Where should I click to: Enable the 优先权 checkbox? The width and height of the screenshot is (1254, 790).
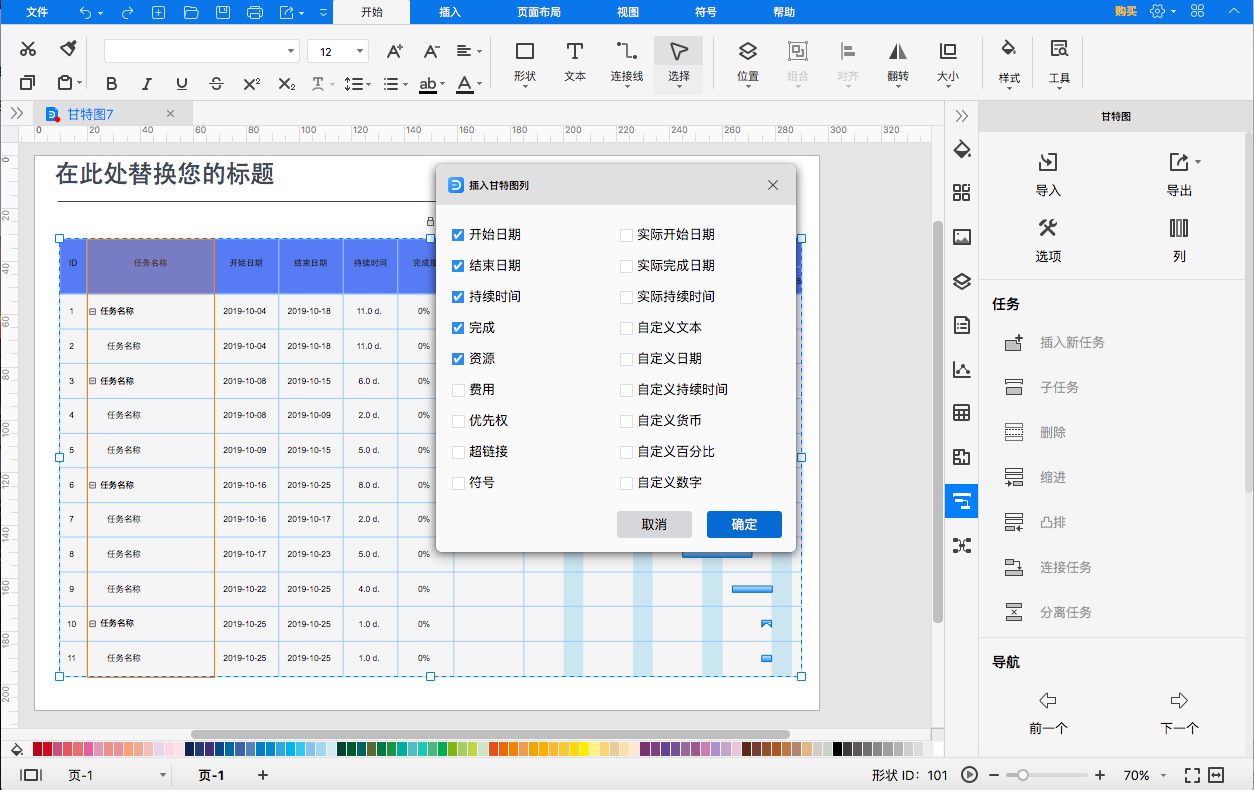tap(458, 421)
